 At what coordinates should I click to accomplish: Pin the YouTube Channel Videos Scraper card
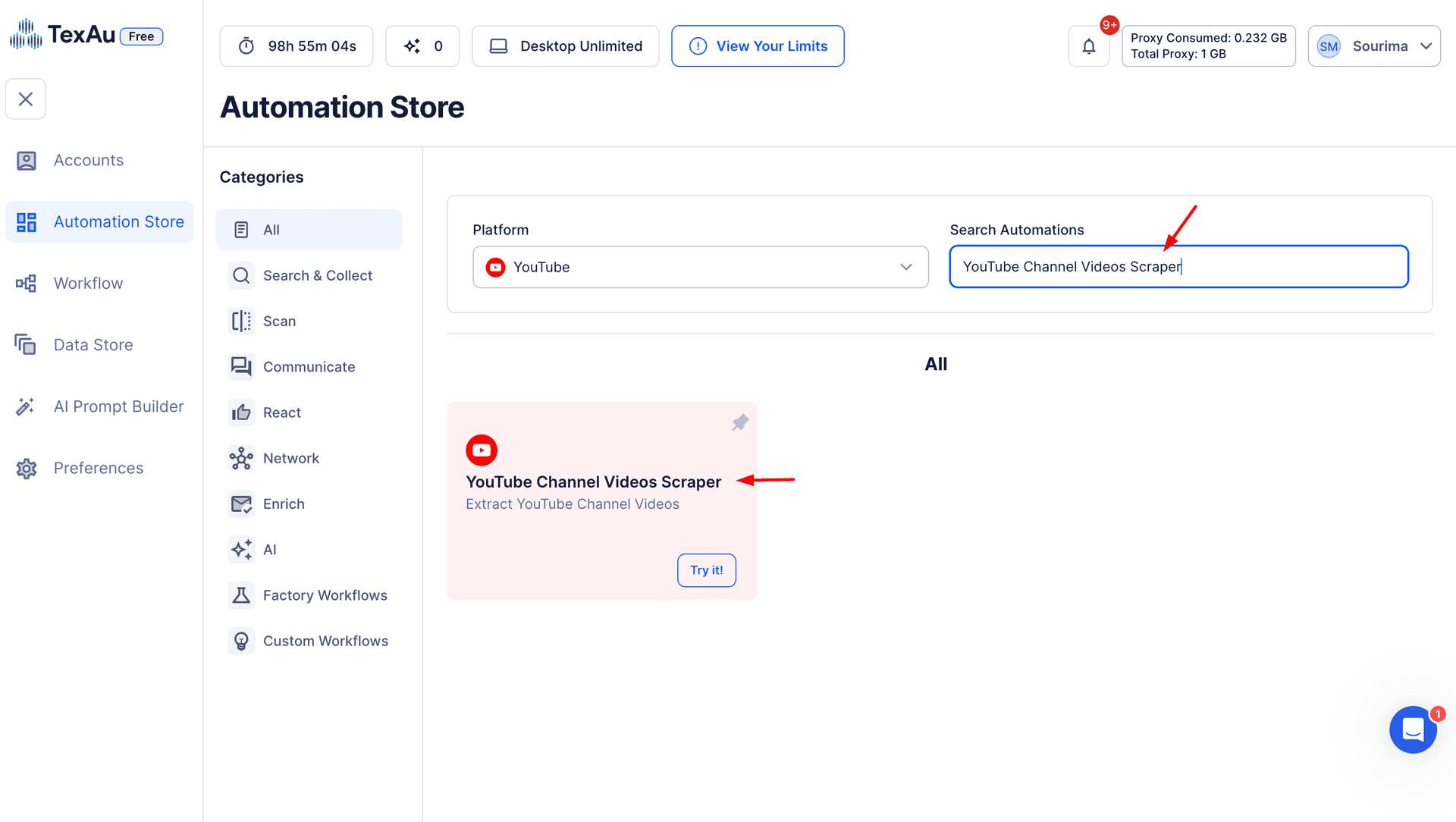tap(740, 422)
